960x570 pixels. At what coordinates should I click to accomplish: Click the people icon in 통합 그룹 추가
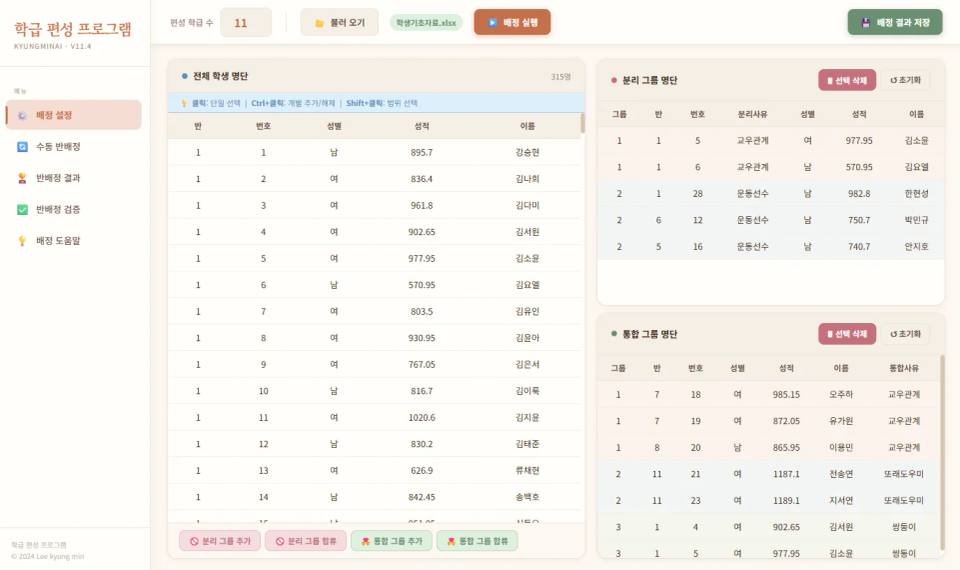click(366, 541)
